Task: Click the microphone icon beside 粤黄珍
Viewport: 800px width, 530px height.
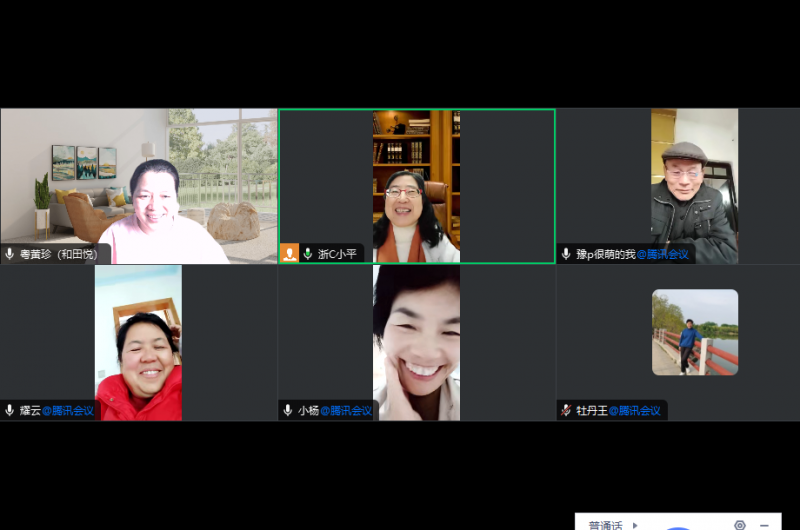Action: (10, 254)
